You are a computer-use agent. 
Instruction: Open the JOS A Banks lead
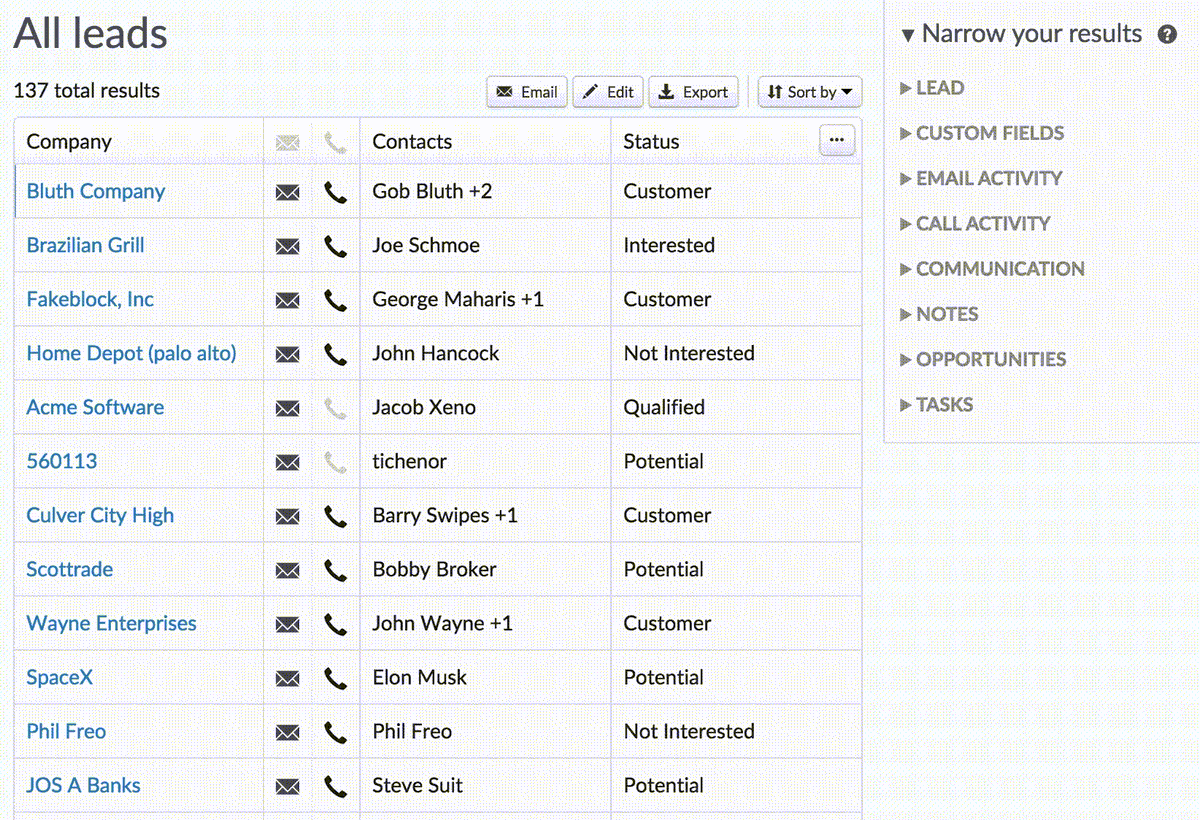(83, 785)
